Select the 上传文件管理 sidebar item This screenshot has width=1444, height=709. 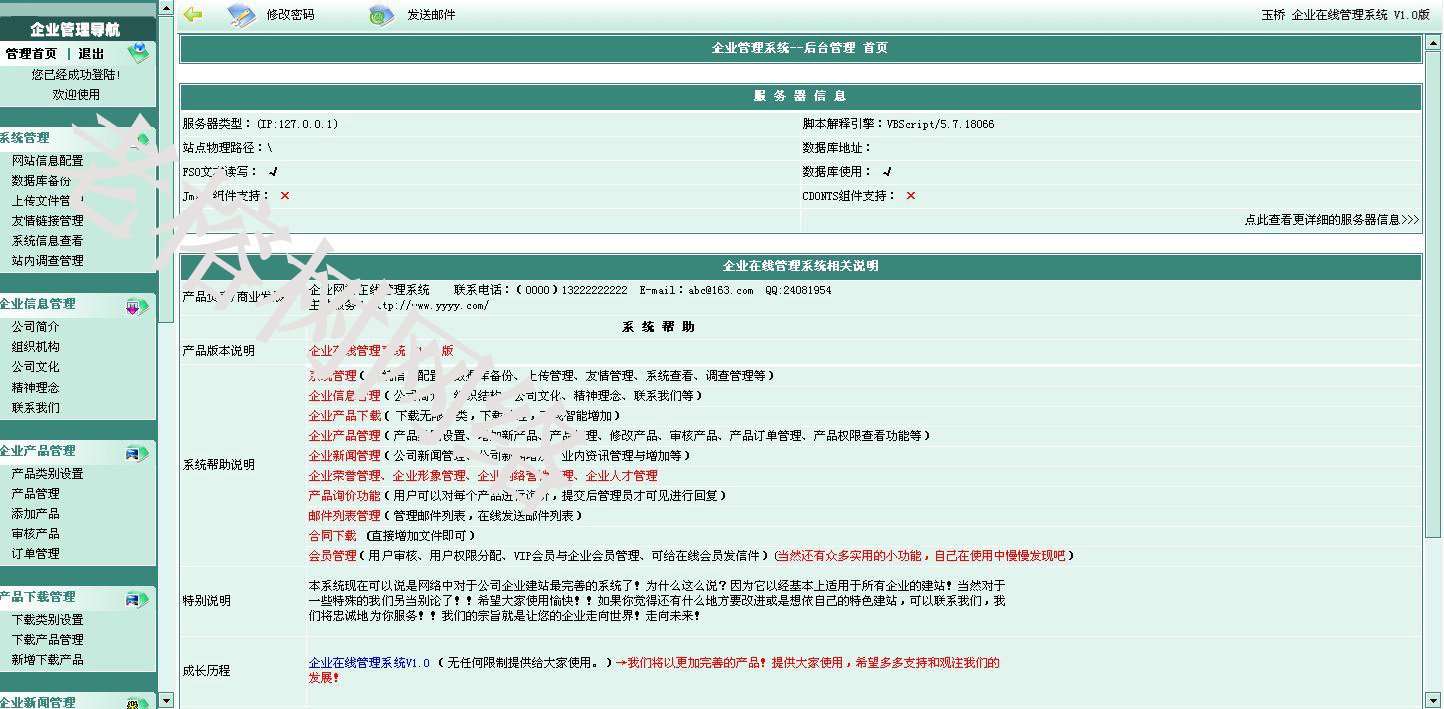[48, 201]
